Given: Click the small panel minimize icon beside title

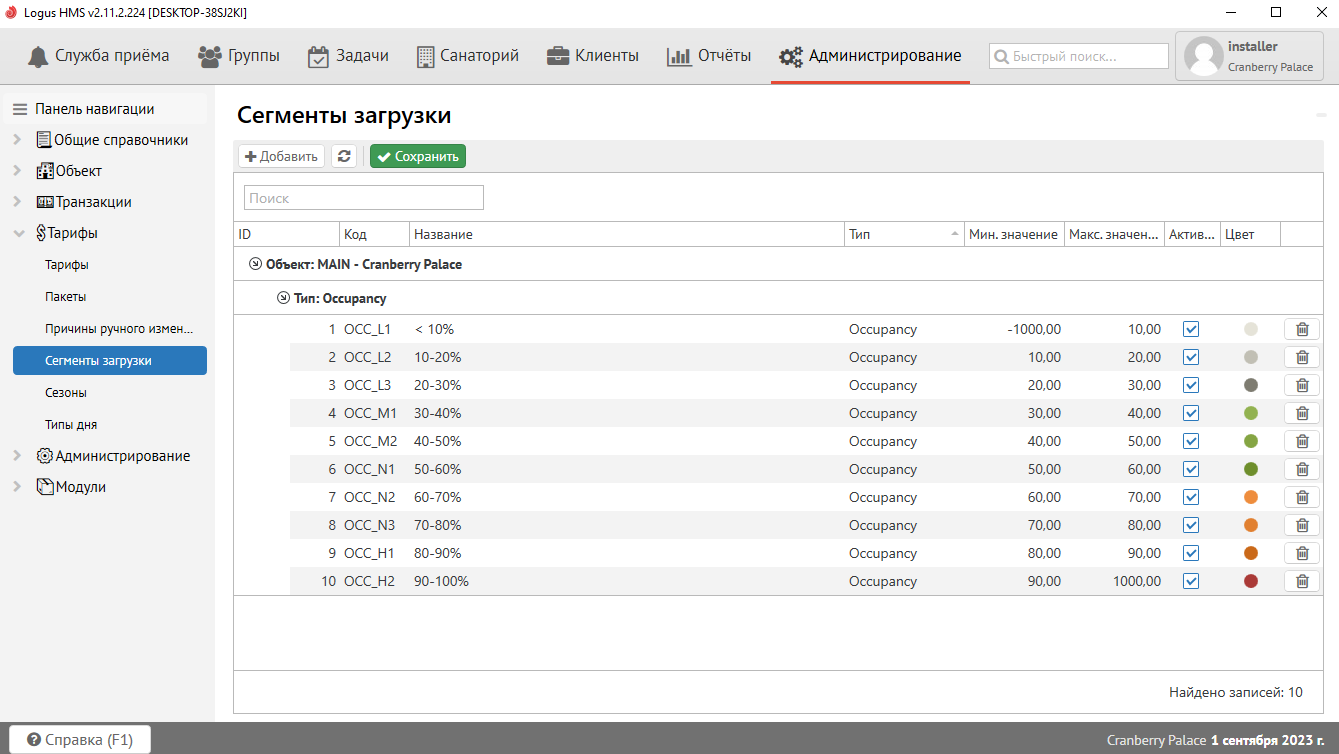Looking at the screenshot, I should click(x=1320, y=117).
